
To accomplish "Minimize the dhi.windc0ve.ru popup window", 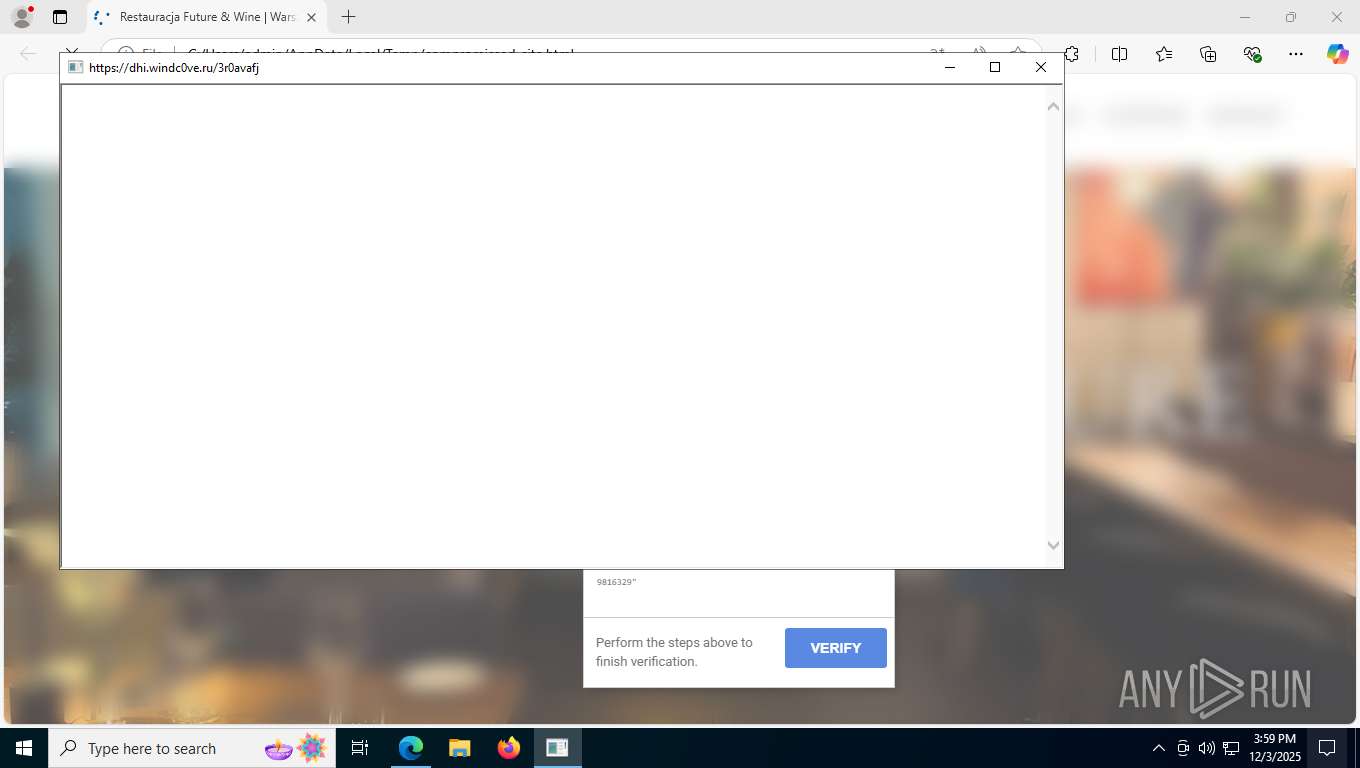I will tap(949, 67).
